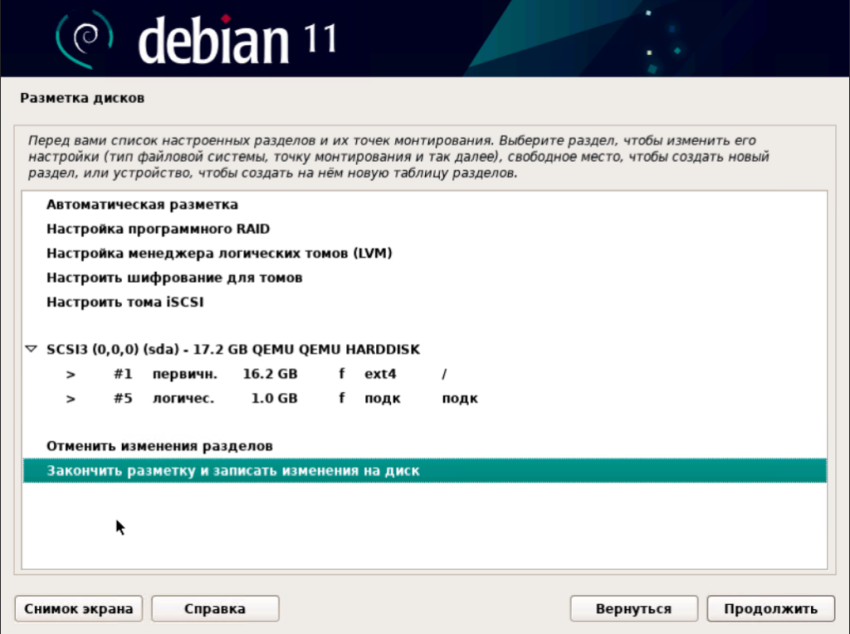850x634 pixels.
Task: Click the 16.2 GB size value
Action: click(x=270, y=374)
